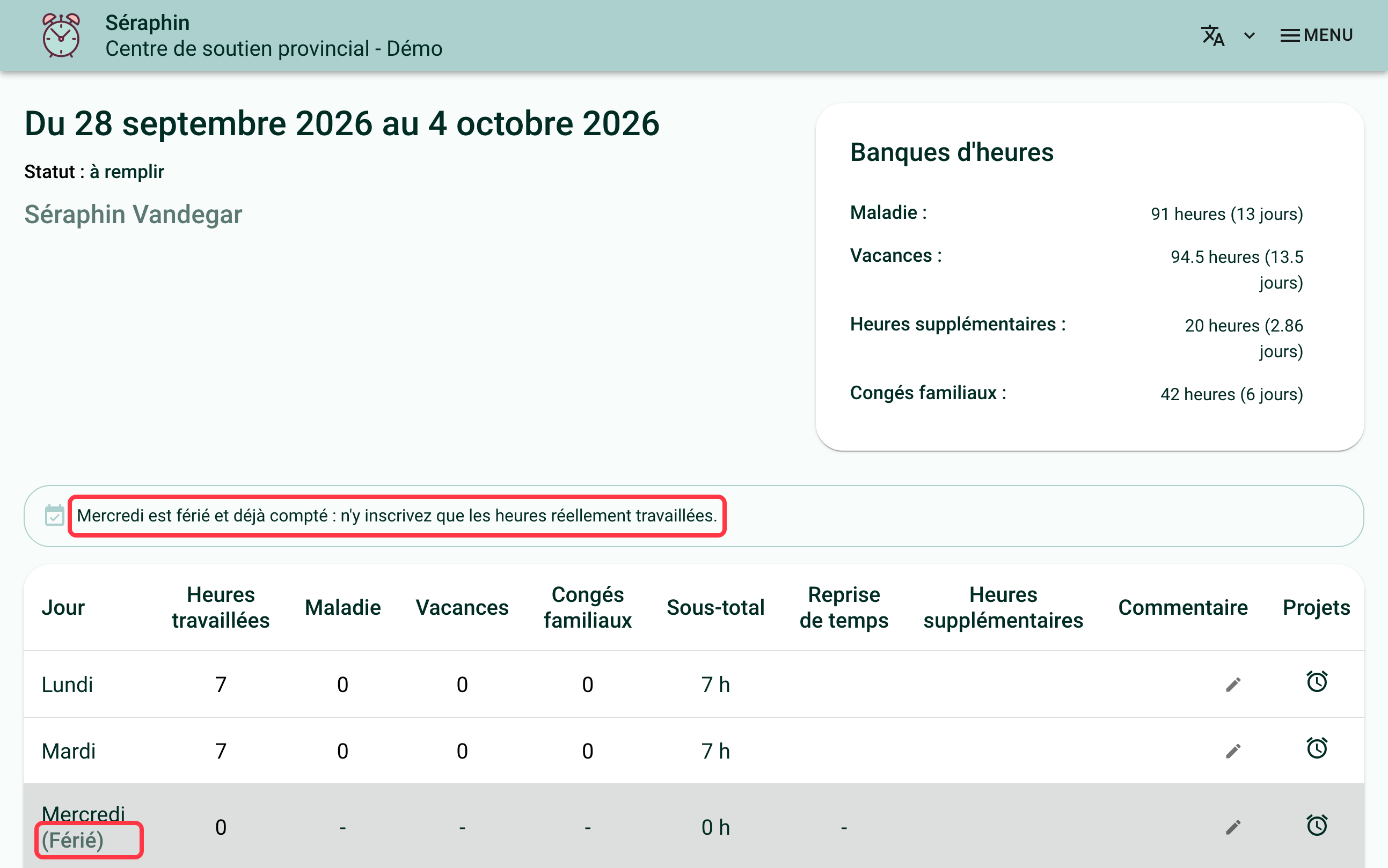The width and height of the screenshot is (1388, 868).
Task: Click the 'Reprise de temps' column header
Action: coord(844,607)
